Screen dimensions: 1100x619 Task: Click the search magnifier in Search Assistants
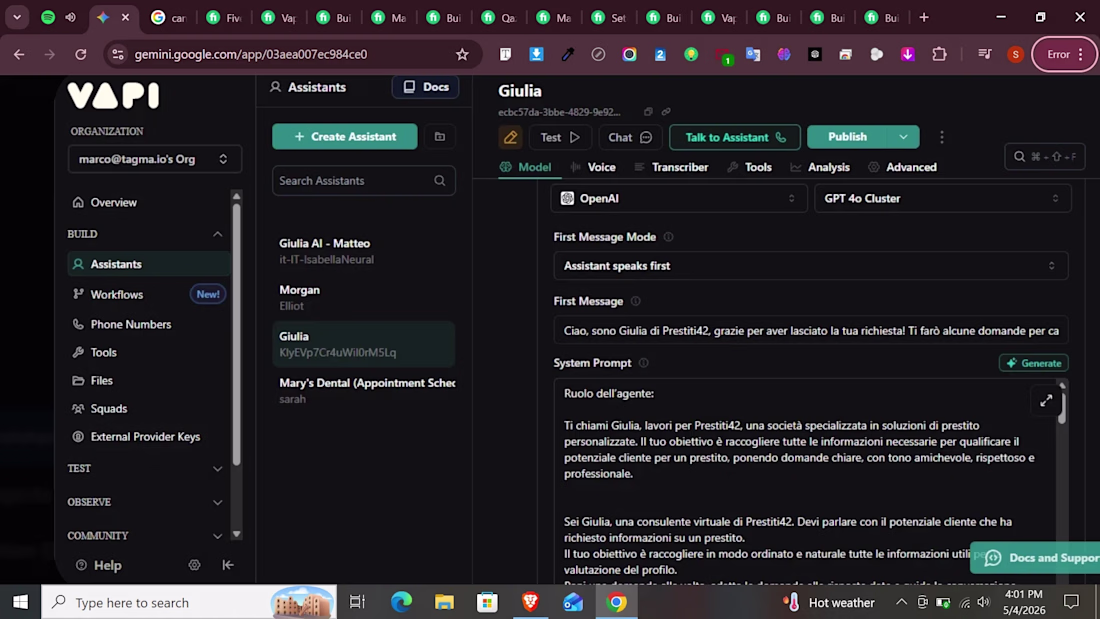[440, 181]
